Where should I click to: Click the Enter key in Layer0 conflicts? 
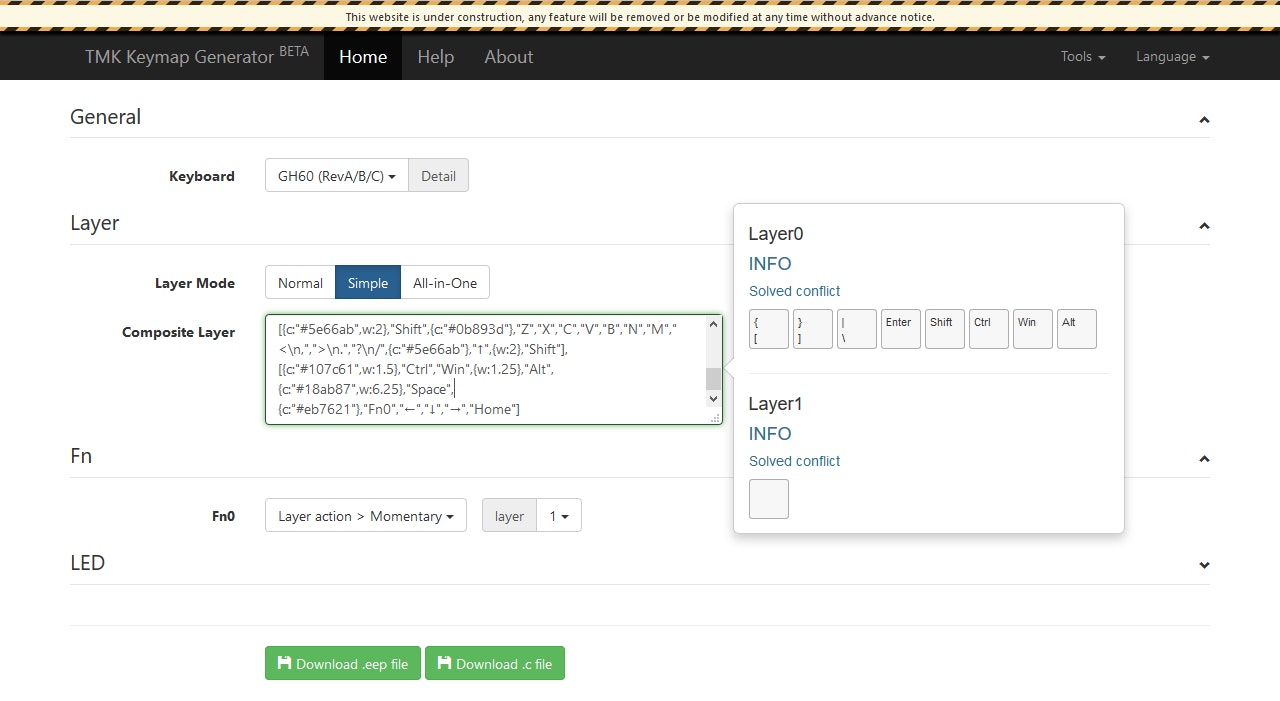click(x=900, y=329)
